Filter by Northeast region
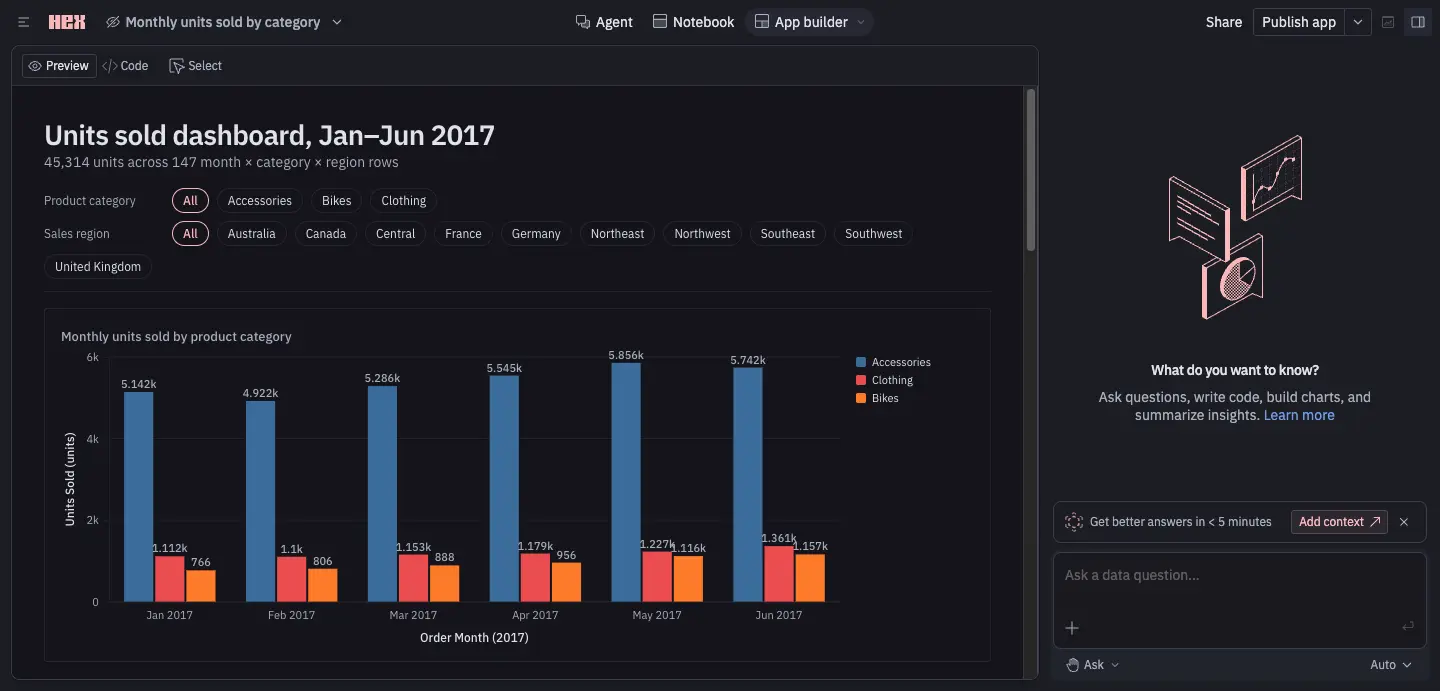Viewport: 1440px width, 691px height. [618, 234]
